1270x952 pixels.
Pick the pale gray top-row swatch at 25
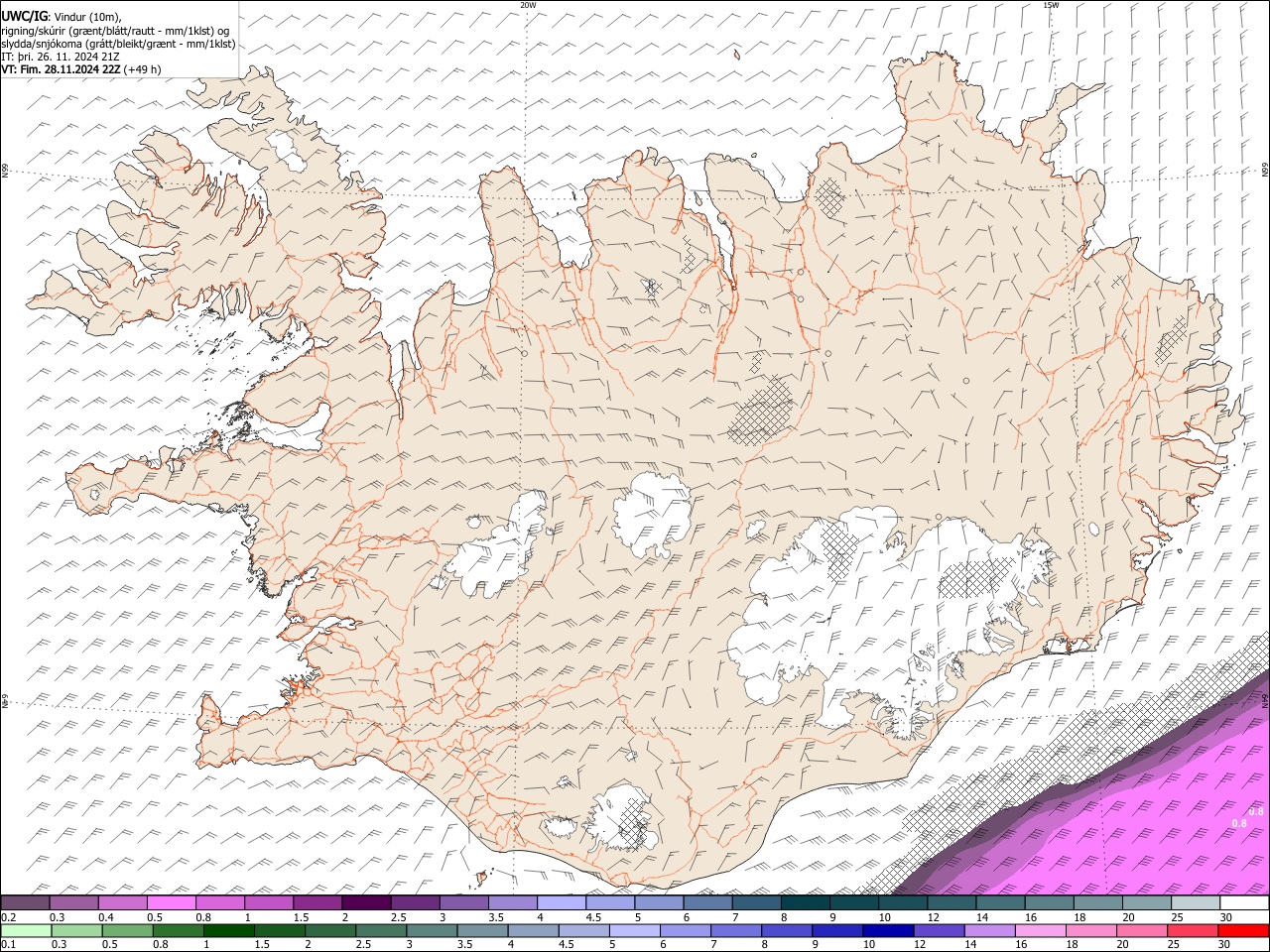pos(1196,903)
